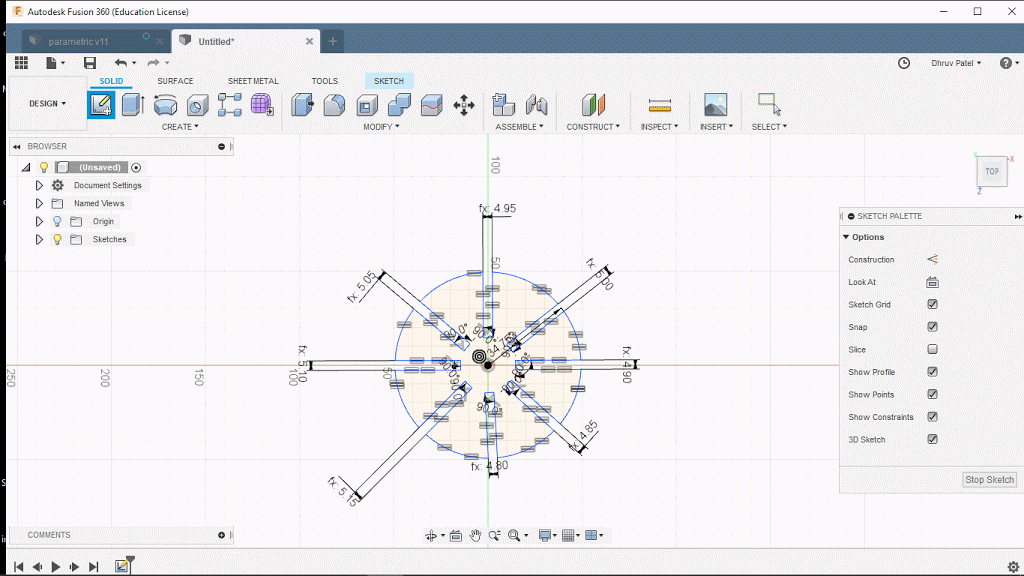Redo the last action
Viewport: 1024px width, 576px height.
click(153, 63)
